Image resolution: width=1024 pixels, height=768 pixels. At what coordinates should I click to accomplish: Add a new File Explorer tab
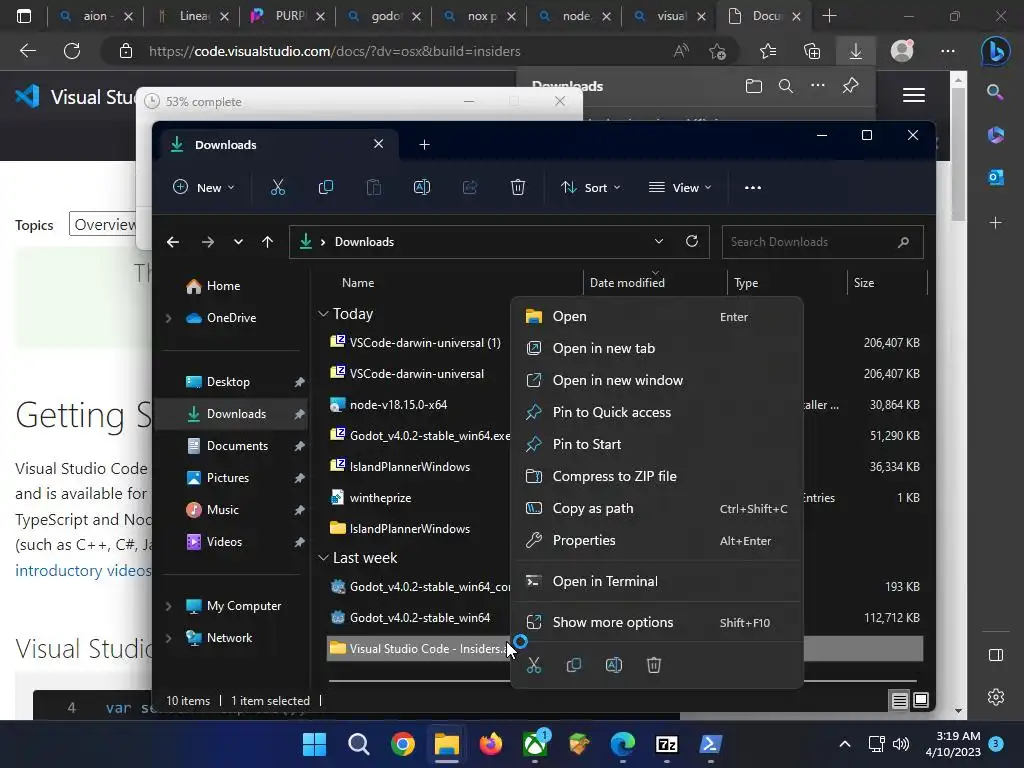tap(424, 144)
